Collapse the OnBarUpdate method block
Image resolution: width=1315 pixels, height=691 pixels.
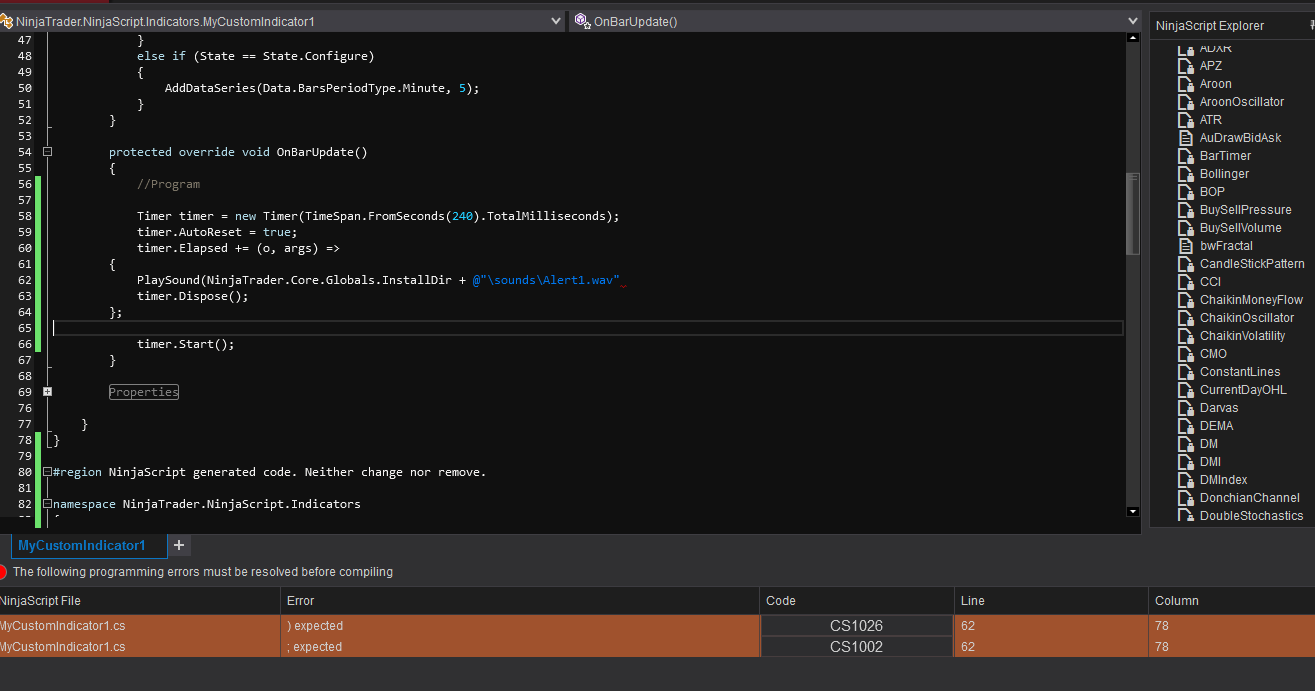(x=47, y=152)
